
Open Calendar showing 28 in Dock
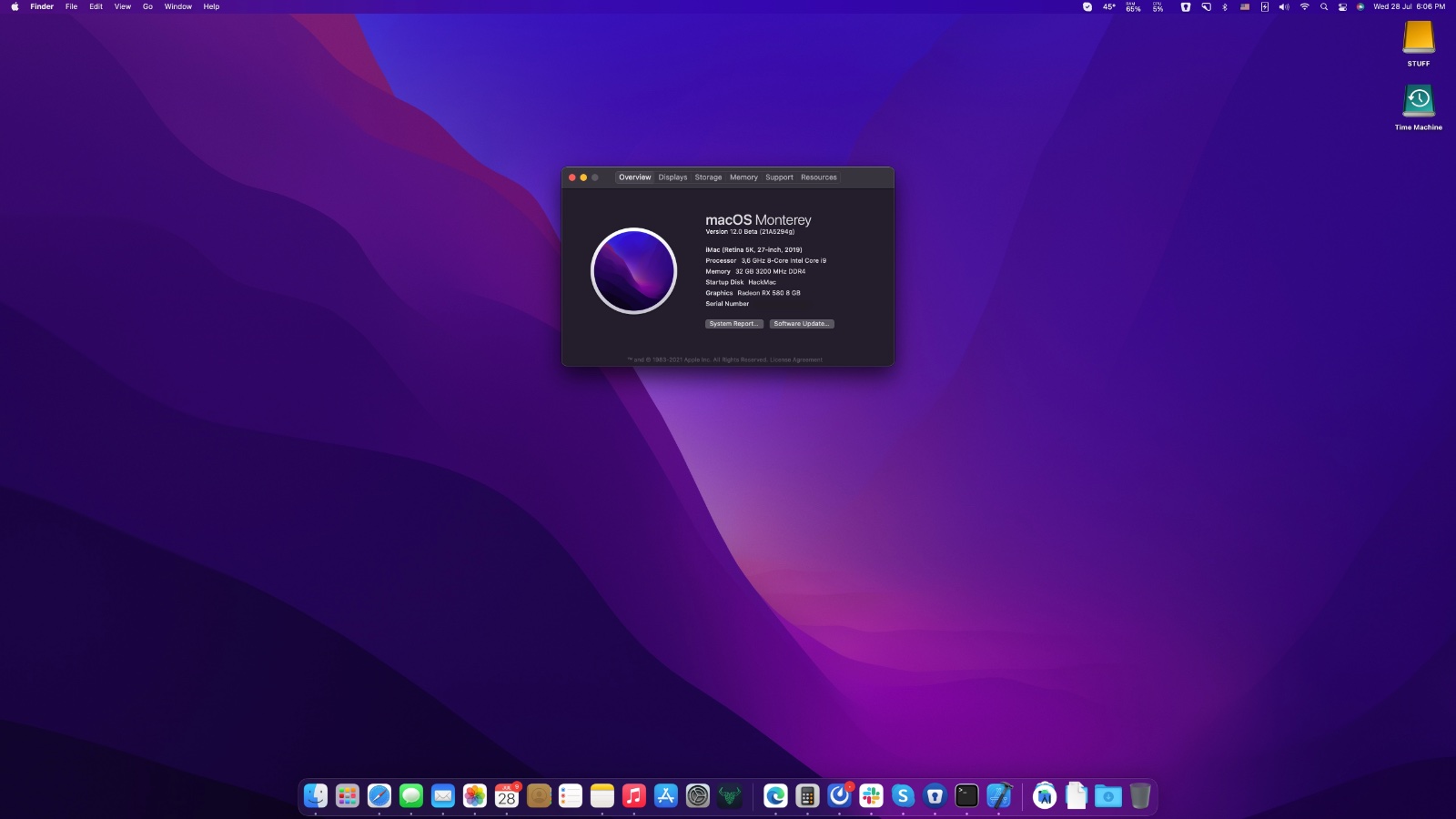pos(507,796)
